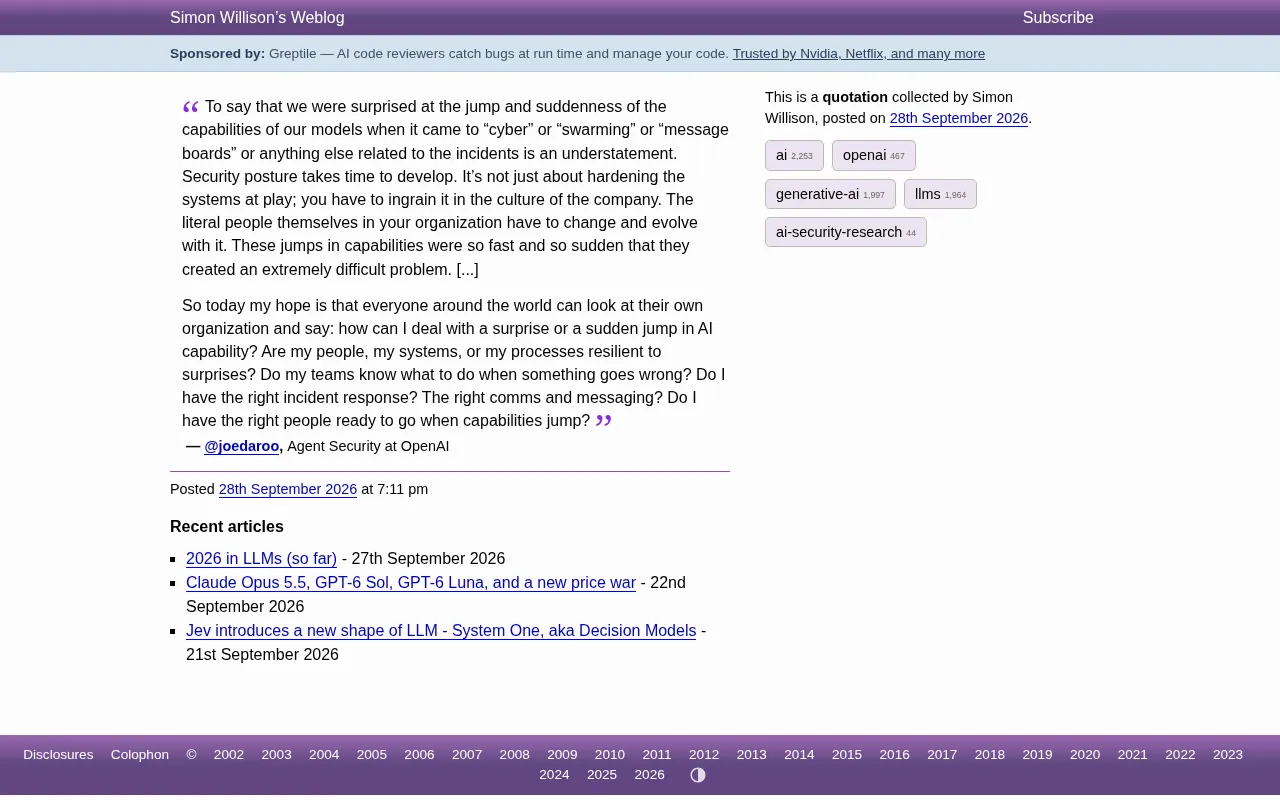Go to the 2016 archive
The image size is (1280, 800).
coord(895,755)
